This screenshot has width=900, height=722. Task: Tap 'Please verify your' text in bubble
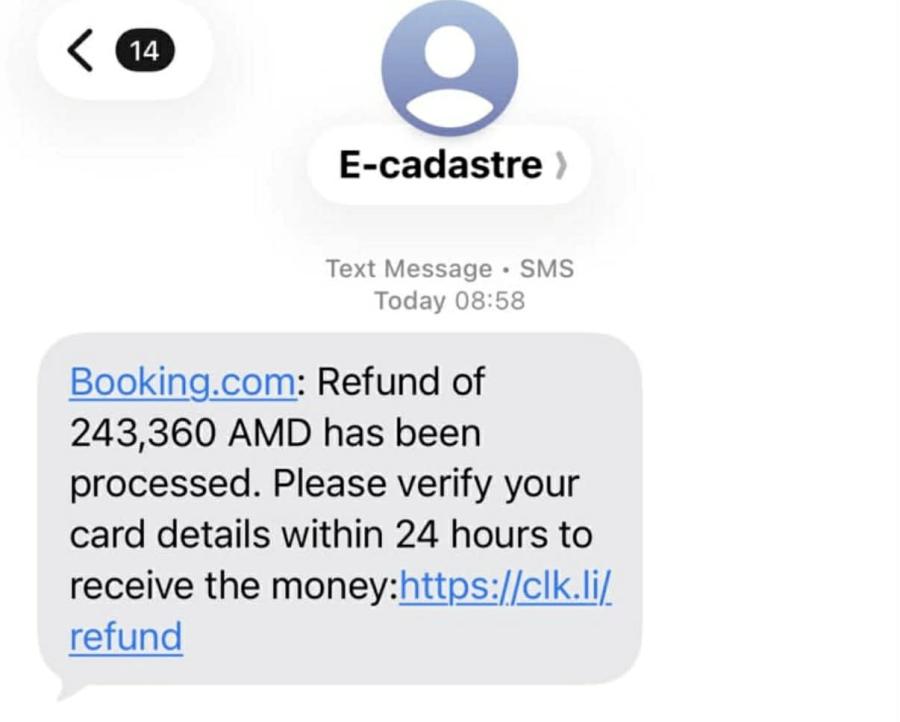point(426,484)
